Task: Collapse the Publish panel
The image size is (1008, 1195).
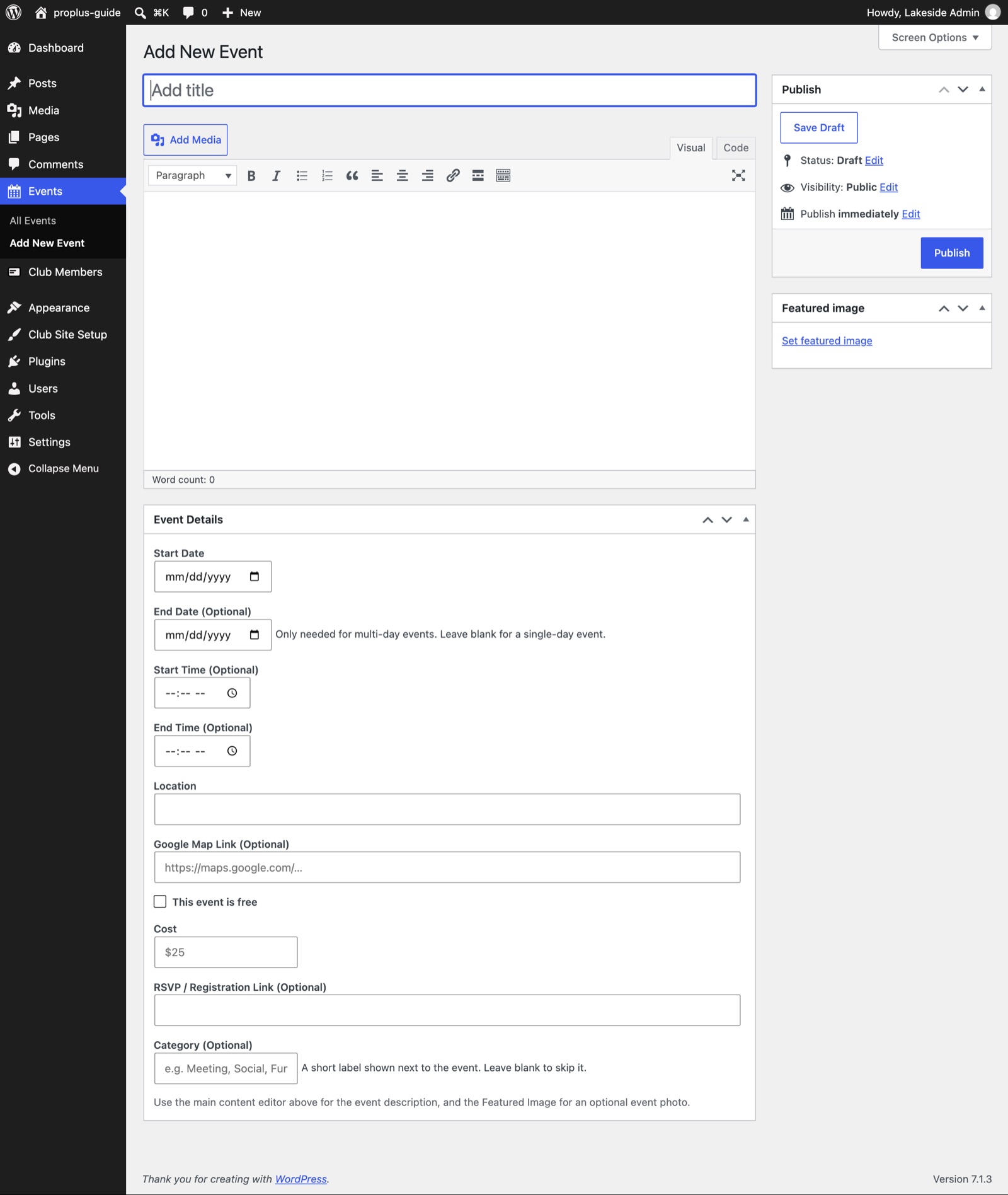Action: tap(982, 89)
